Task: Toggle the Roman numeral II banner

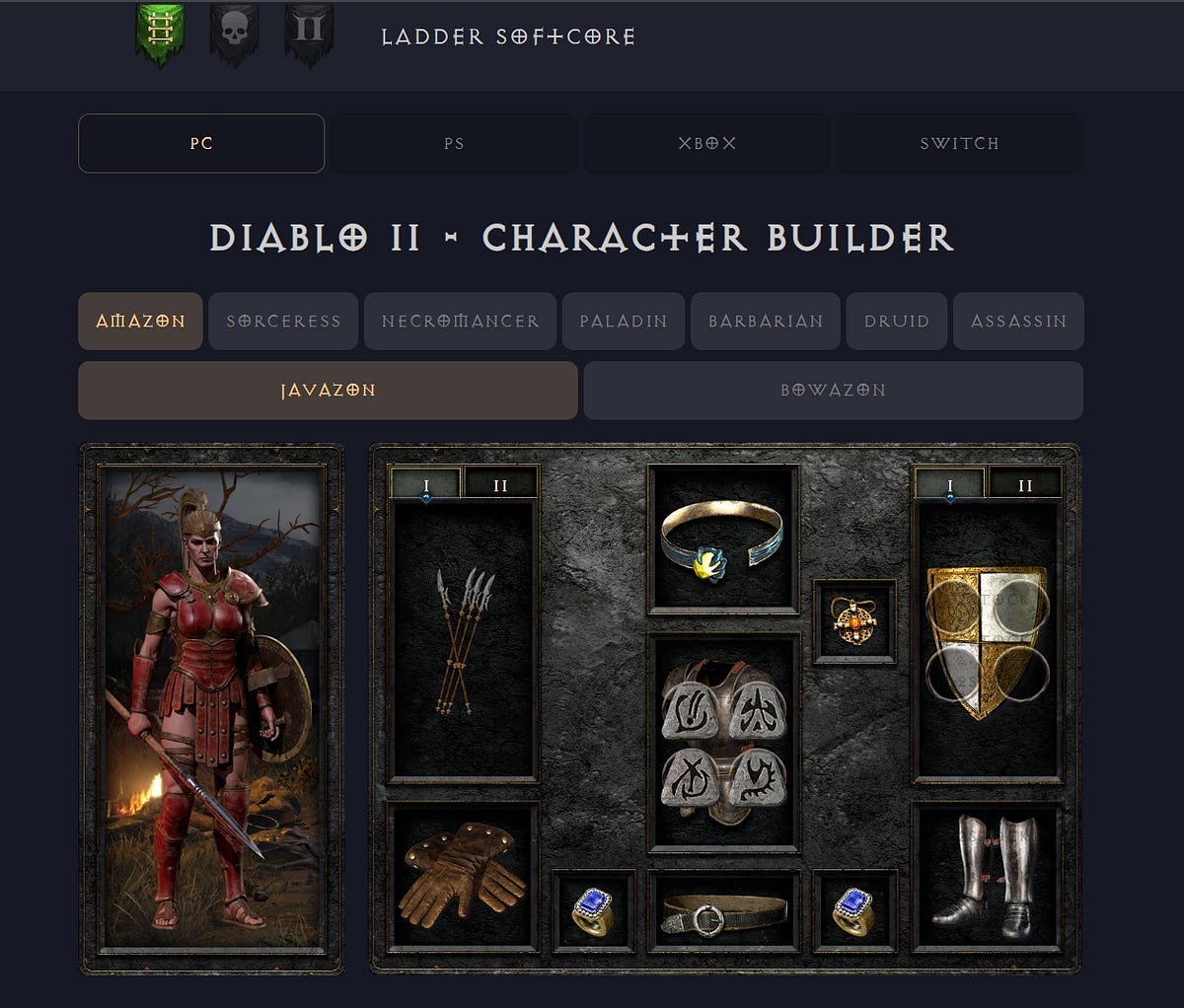Action: coord(309,35)
